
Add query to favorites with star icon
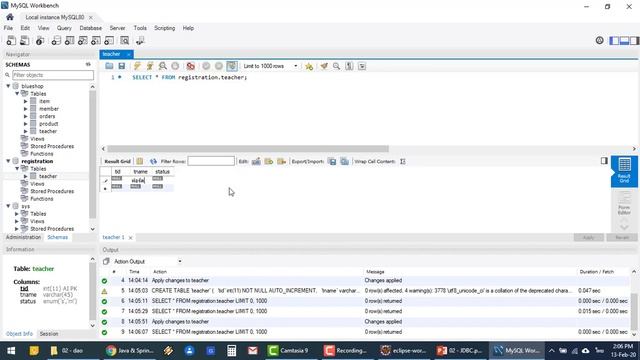[x=309, y=66]
